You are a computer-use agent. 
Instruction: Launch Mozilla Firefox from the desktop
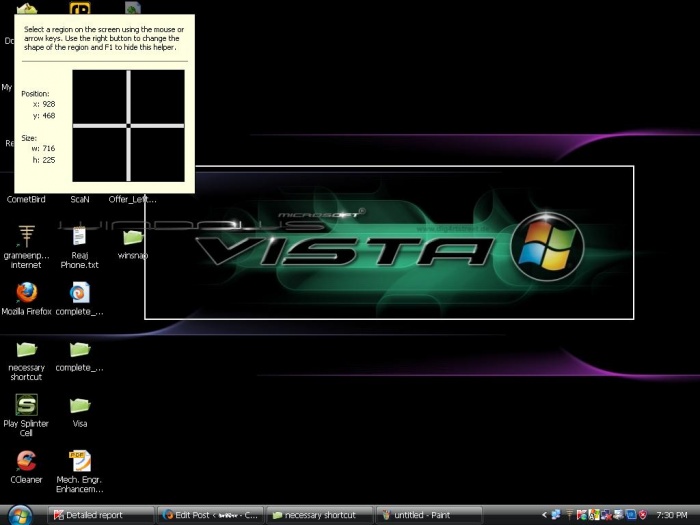click(27, 293)
